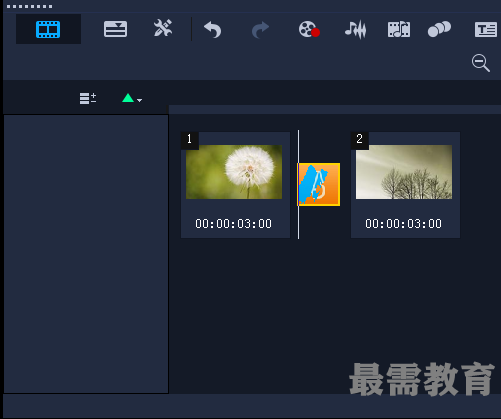Click clip number 2 badge

click(360, 139)
